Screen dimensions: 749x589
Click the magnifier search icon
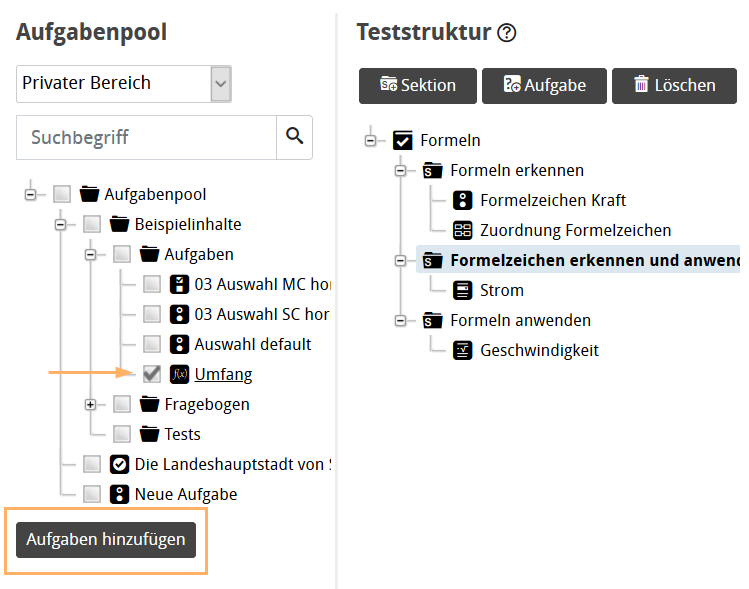point(294,137)
